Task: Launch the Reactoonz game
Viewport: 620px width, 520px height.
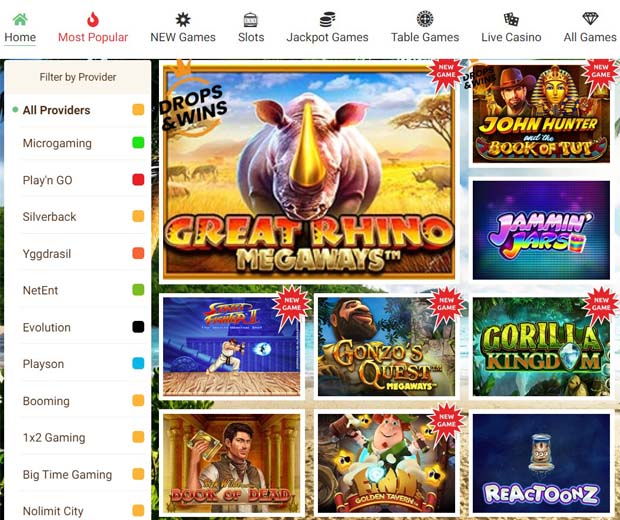Action: (541, 463)
